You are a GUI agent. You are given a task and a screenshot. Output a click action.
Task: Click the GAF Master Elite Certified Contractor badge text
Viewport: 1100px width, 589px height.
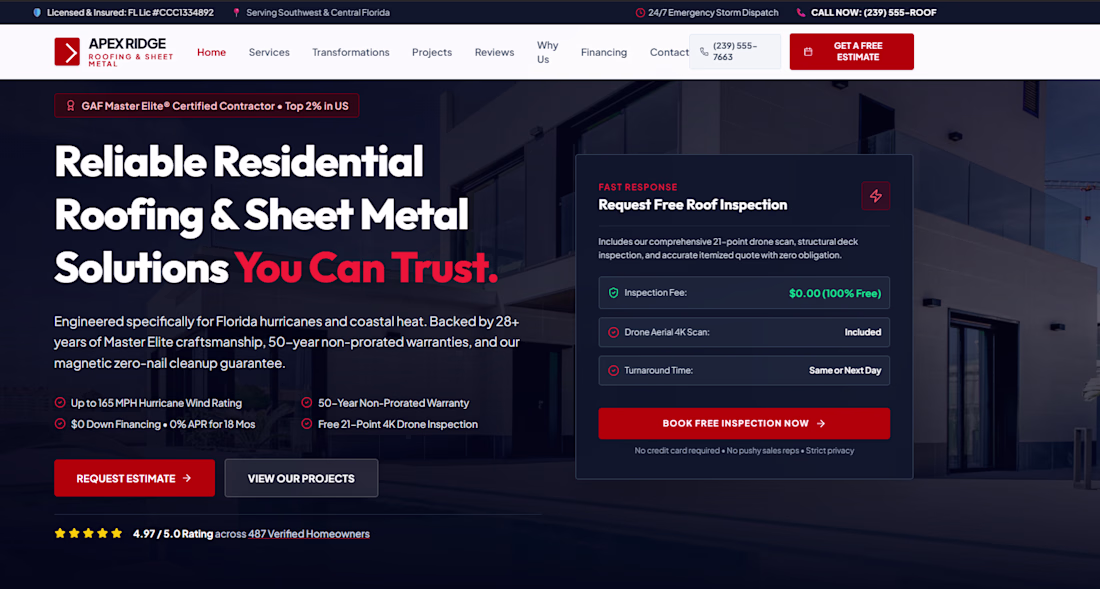(215, 106)
